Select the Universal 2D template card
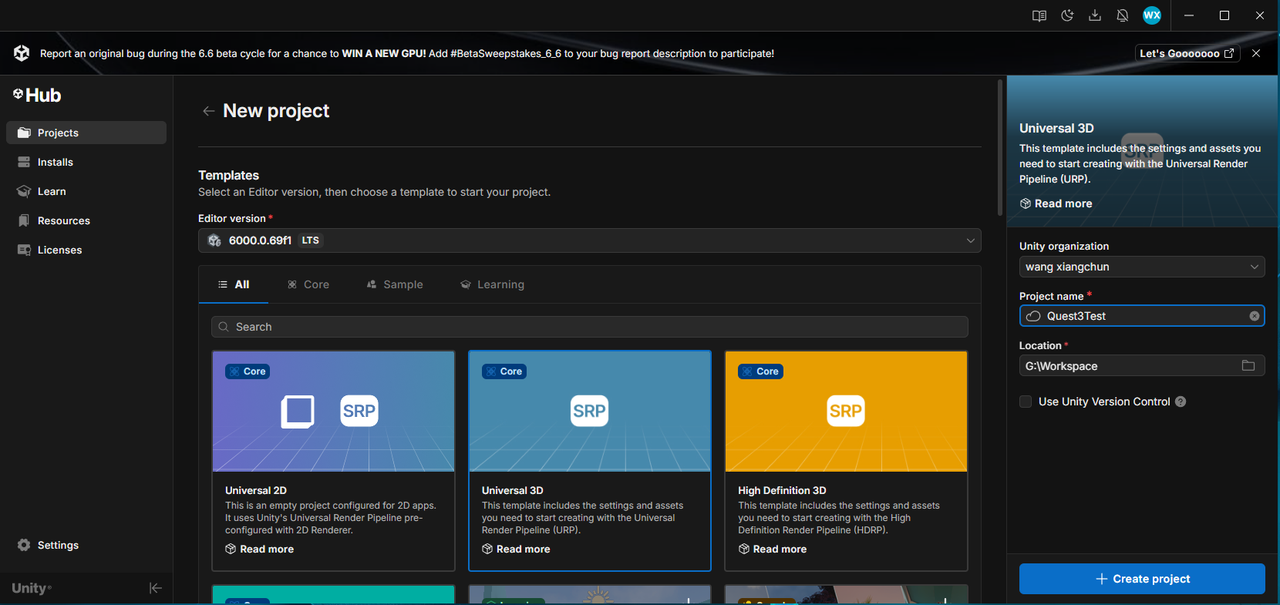Viewport: 1280px width, 605px height. 334,461
